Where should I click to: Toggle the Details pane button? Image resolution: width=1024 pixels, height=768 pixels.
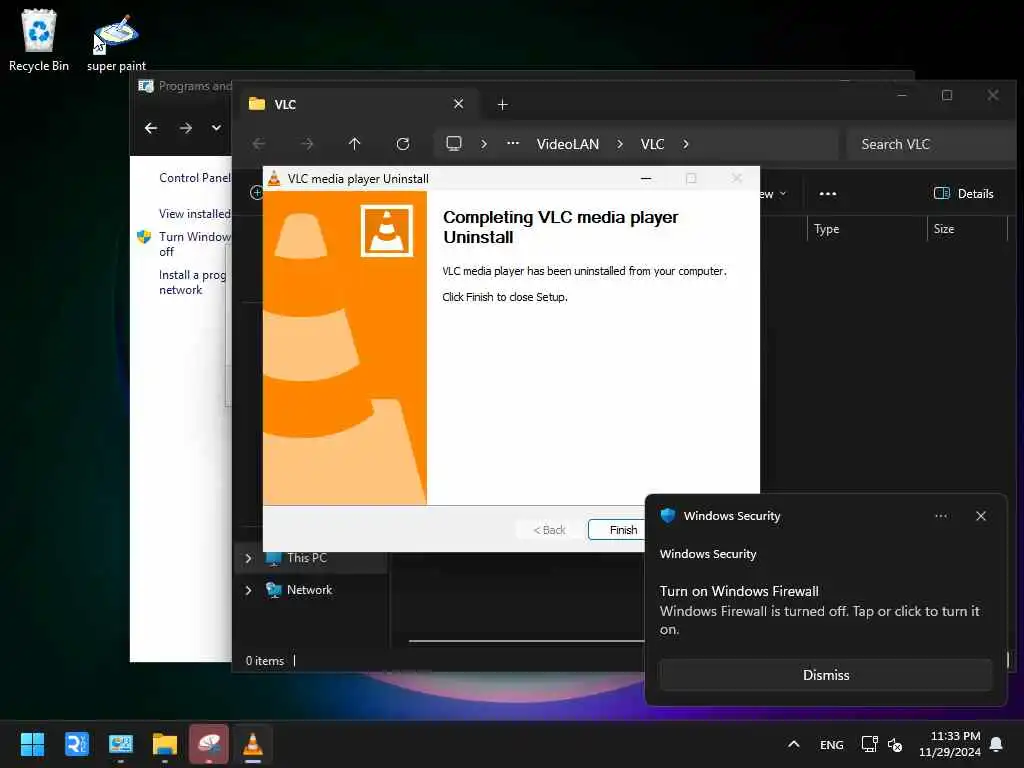click(x=963, y=193)
